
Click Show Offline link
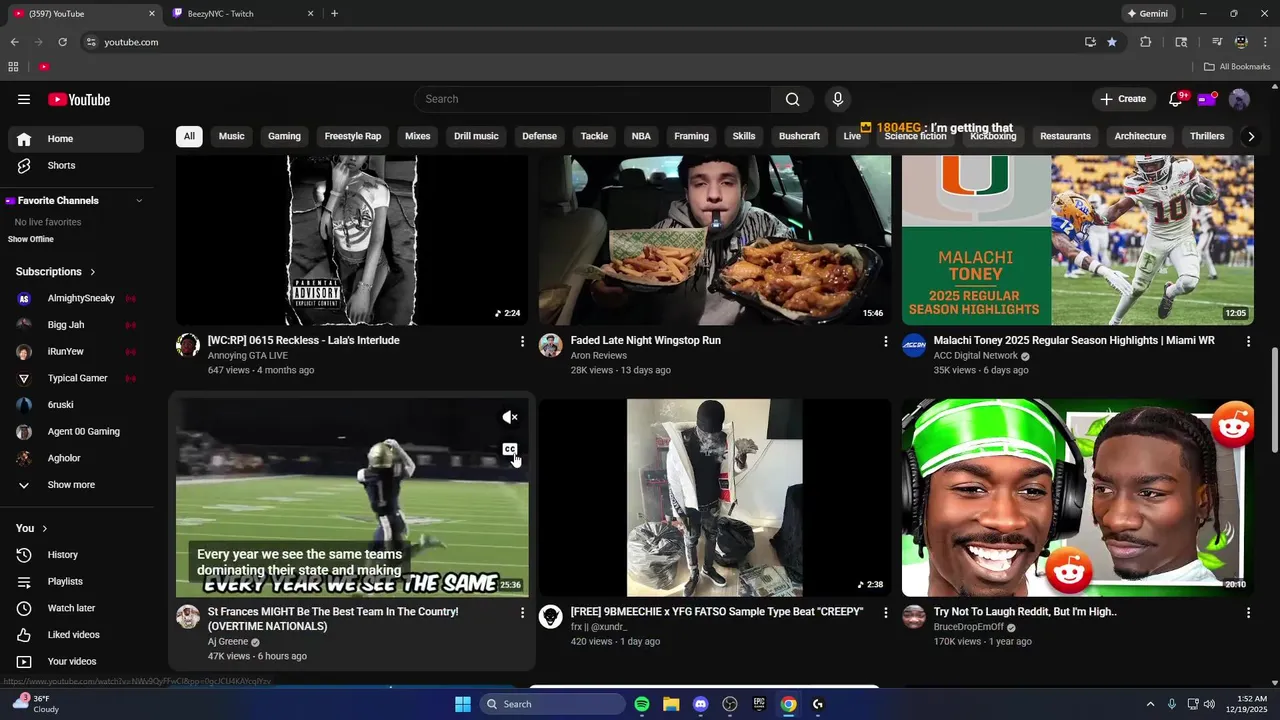31,239
